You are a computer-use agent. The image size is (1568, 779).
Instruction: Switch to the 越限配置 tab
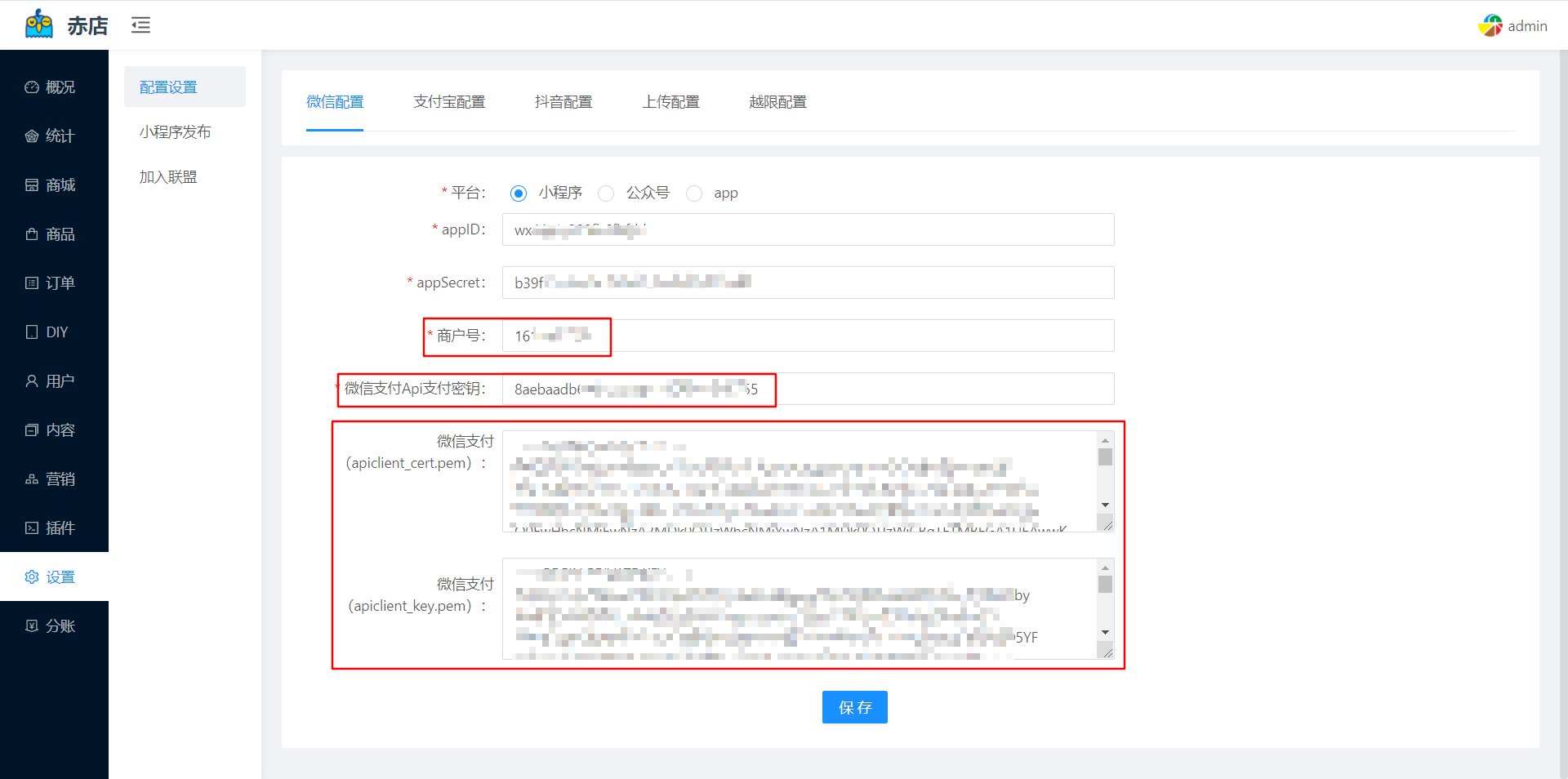click(777, 102)
